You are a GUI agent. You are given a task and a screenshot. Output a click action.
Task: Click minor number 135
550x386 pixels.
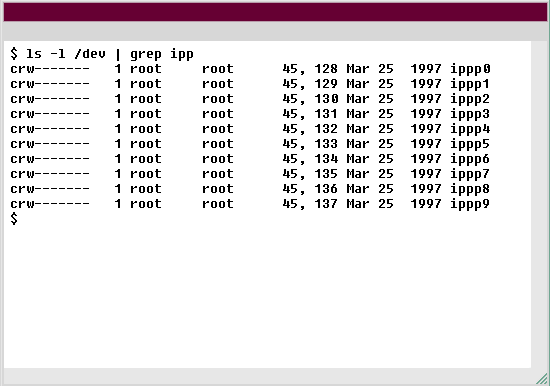click(x=326, y=174)
